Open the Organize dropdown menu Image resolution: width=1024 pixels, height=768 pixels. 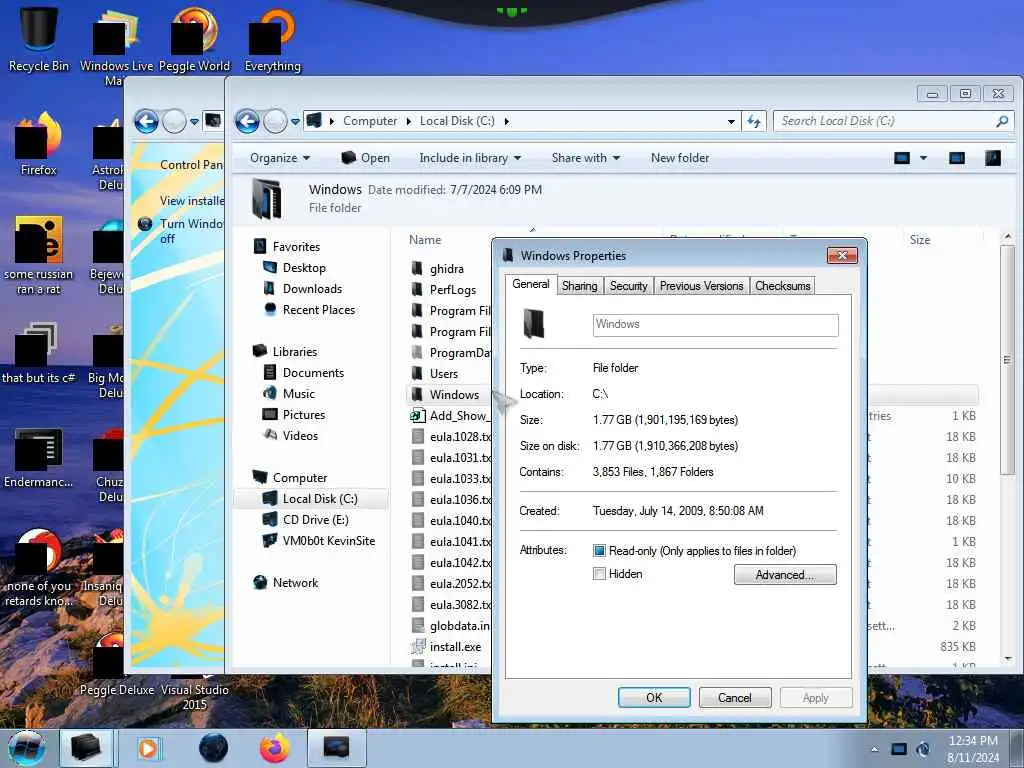click(280, 158)
